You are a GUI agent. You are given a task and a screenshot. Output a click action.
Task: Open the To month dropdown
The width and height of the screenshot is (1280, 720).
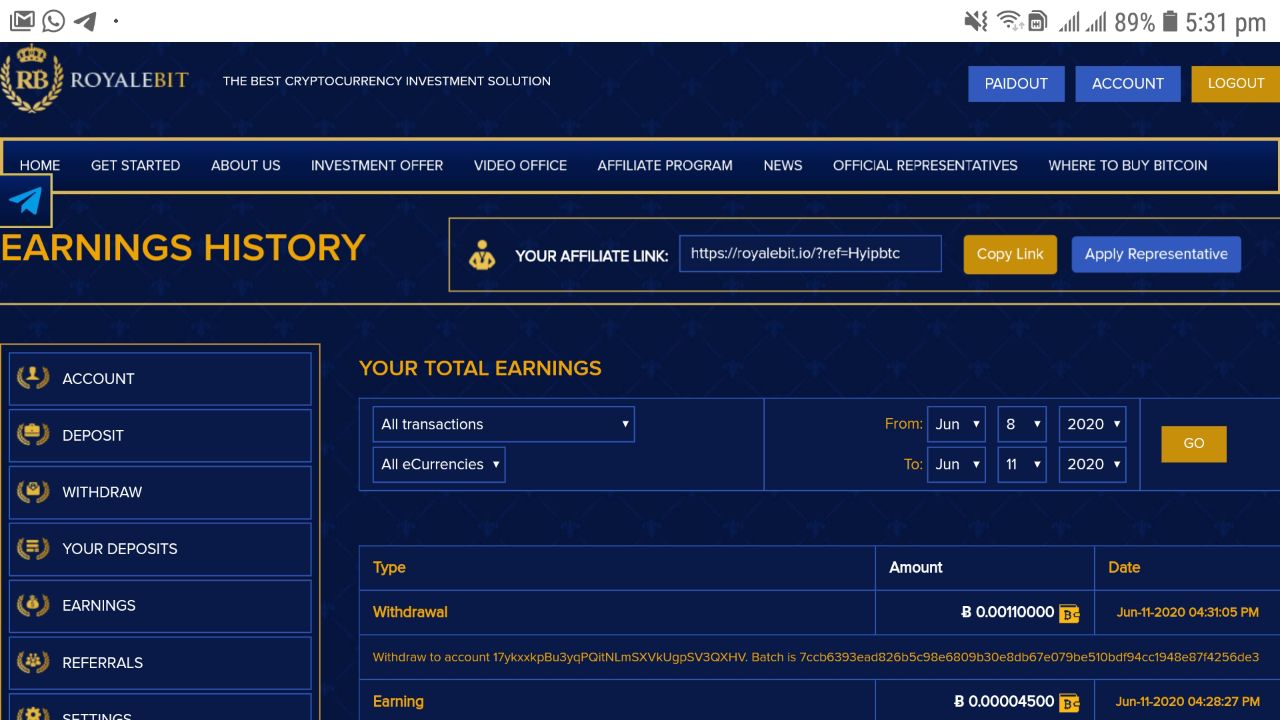[x=956, y=464]
